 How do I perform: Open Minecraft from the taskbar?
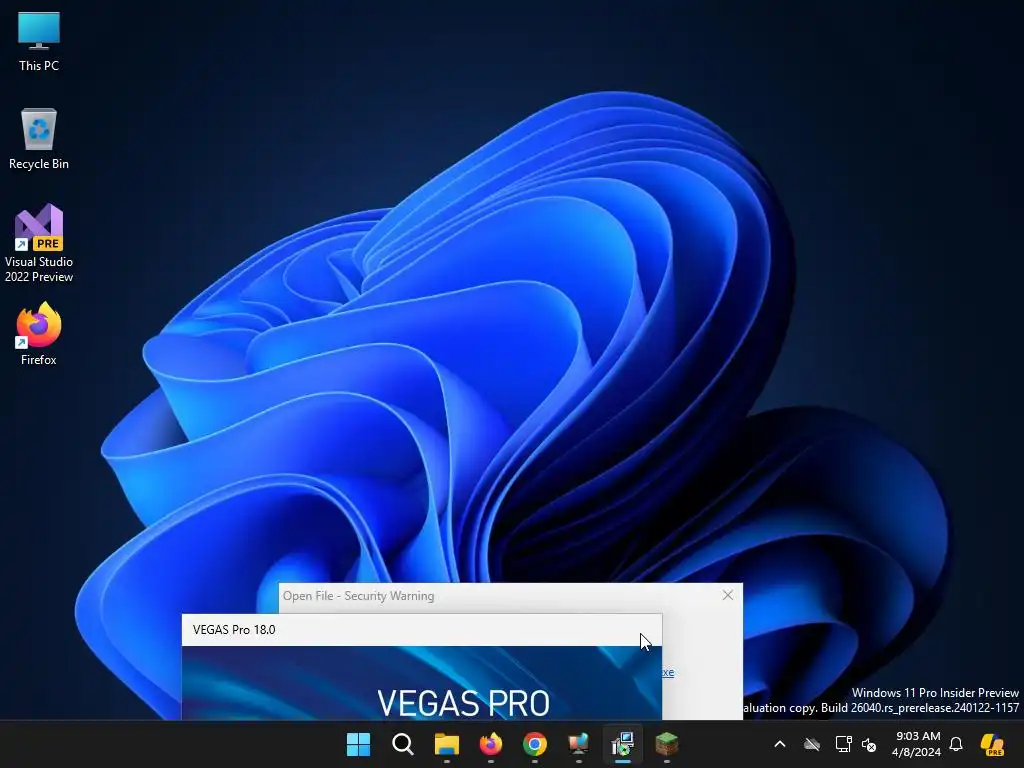pyautogui.click(x=667, y=744)
